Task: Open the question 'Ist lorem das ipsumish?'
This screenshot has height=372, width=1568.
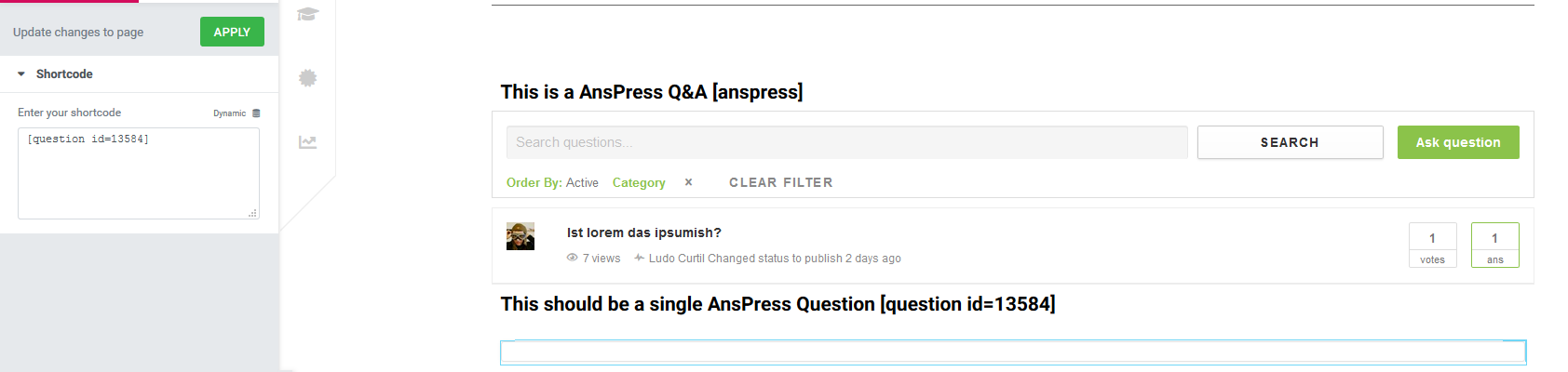Action: 644,232
